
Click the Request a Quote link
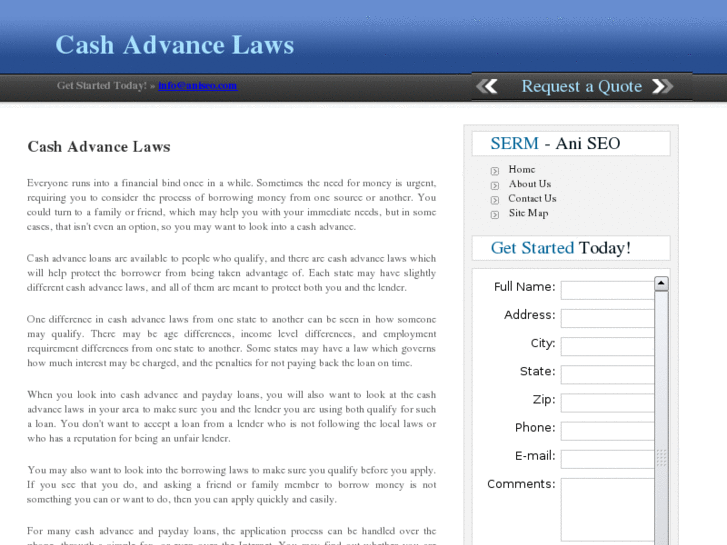pyautogui.click(x=581, y=86)
